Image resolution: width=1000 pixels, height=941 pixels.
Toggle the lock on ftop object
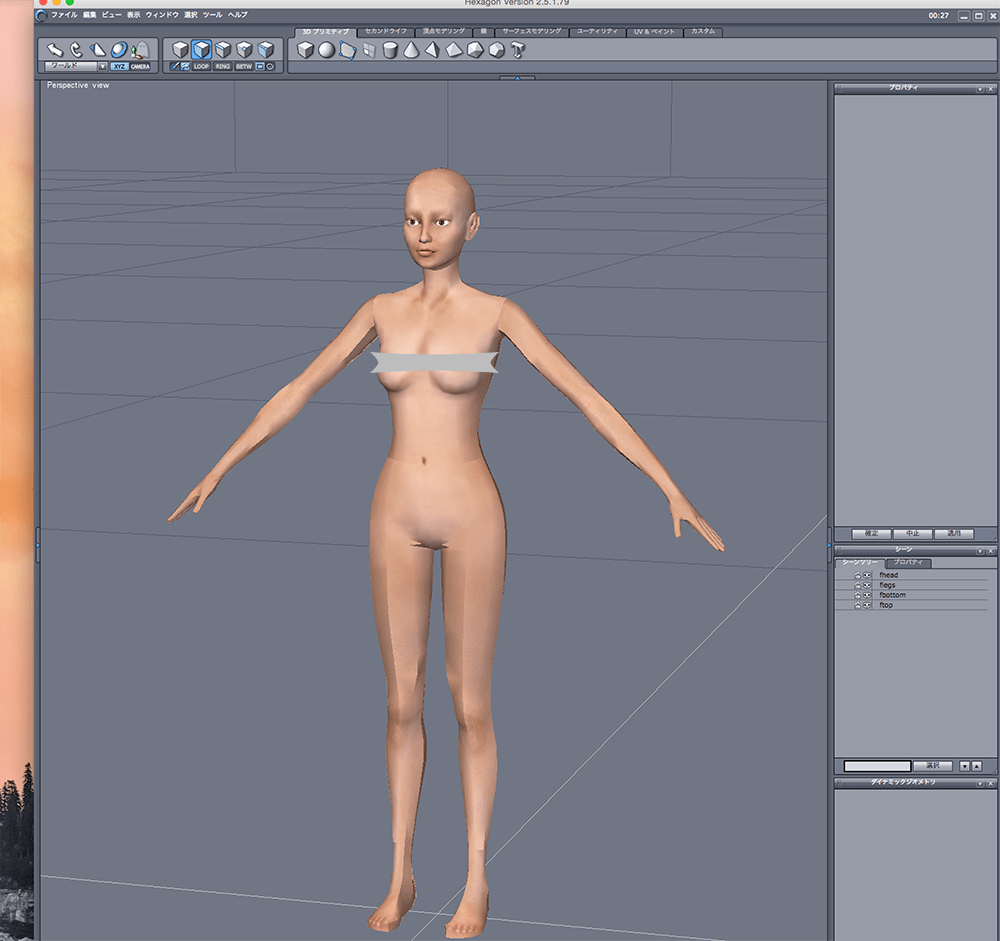tap(857, 605)
